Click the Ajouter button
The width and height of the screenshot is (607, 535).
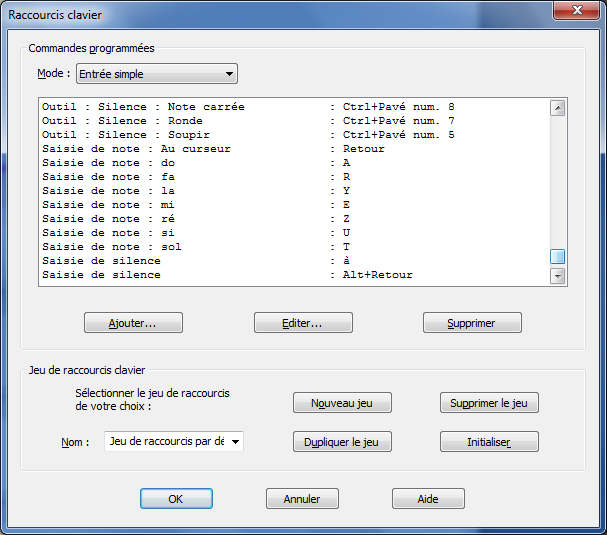coord(133,323)
